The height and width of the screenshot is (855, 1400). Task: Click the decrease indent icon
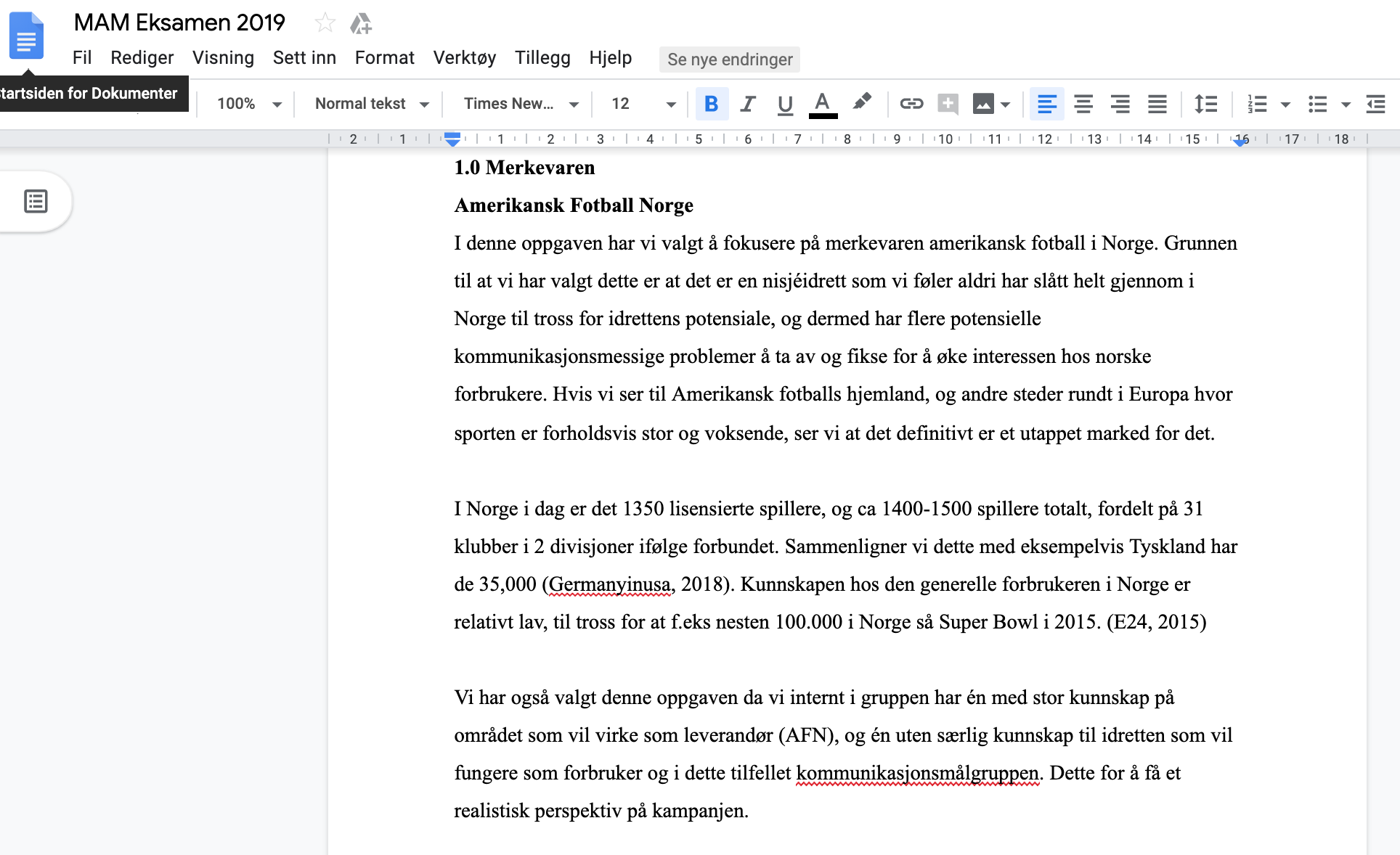pyautogui.click(x=1376, y=104)
